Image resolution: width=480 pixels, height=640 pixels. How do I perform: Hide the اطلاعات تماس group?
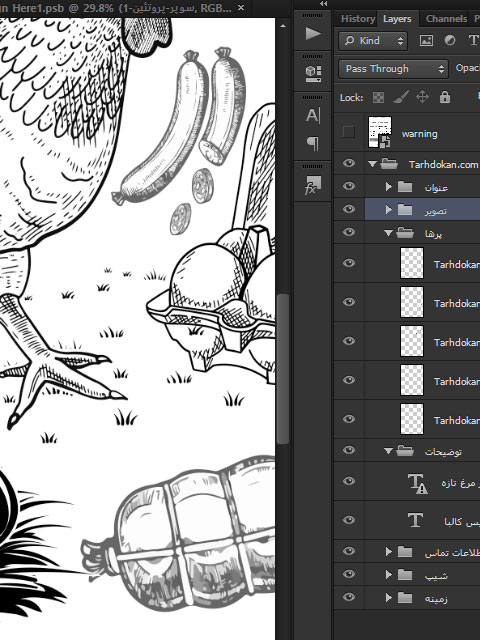[x=349, y=551]
